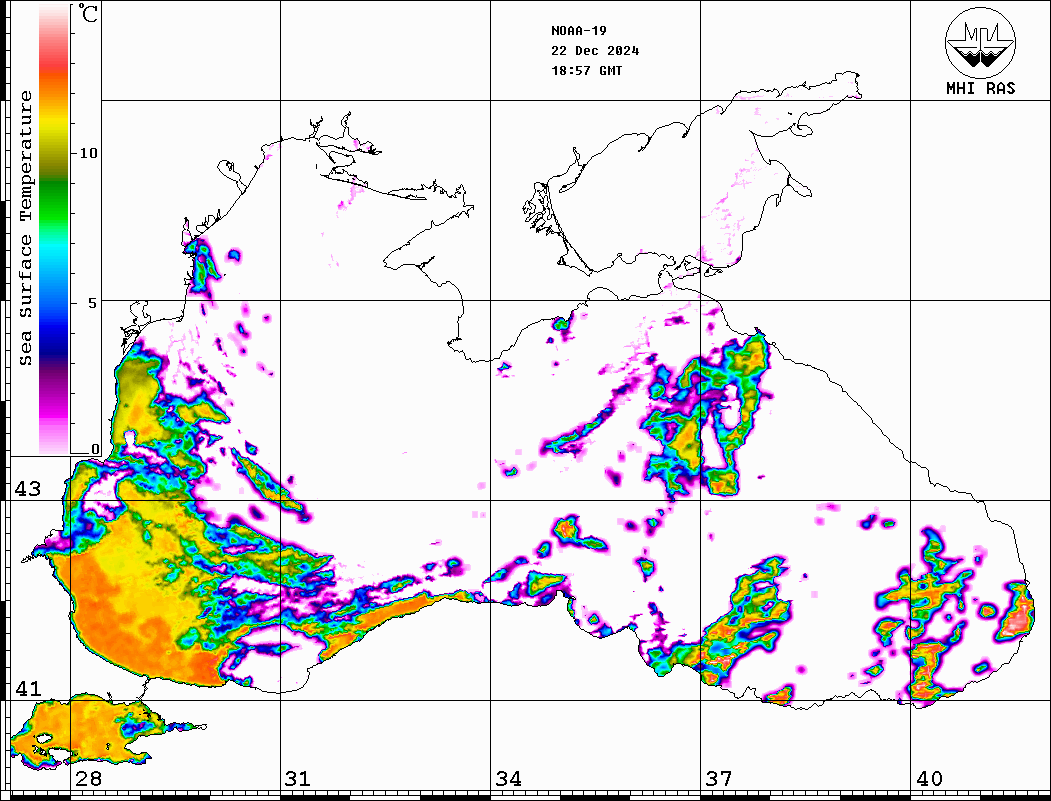
Task: Pick the dark blue band of color scale
Action: (54, 338)
